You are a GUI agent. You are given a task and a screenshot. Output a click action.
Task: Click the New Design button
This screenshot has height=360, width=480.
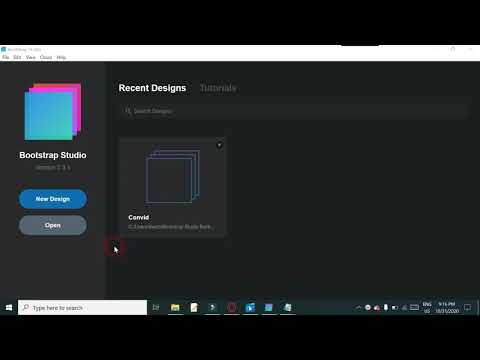(x=53, y=199)
